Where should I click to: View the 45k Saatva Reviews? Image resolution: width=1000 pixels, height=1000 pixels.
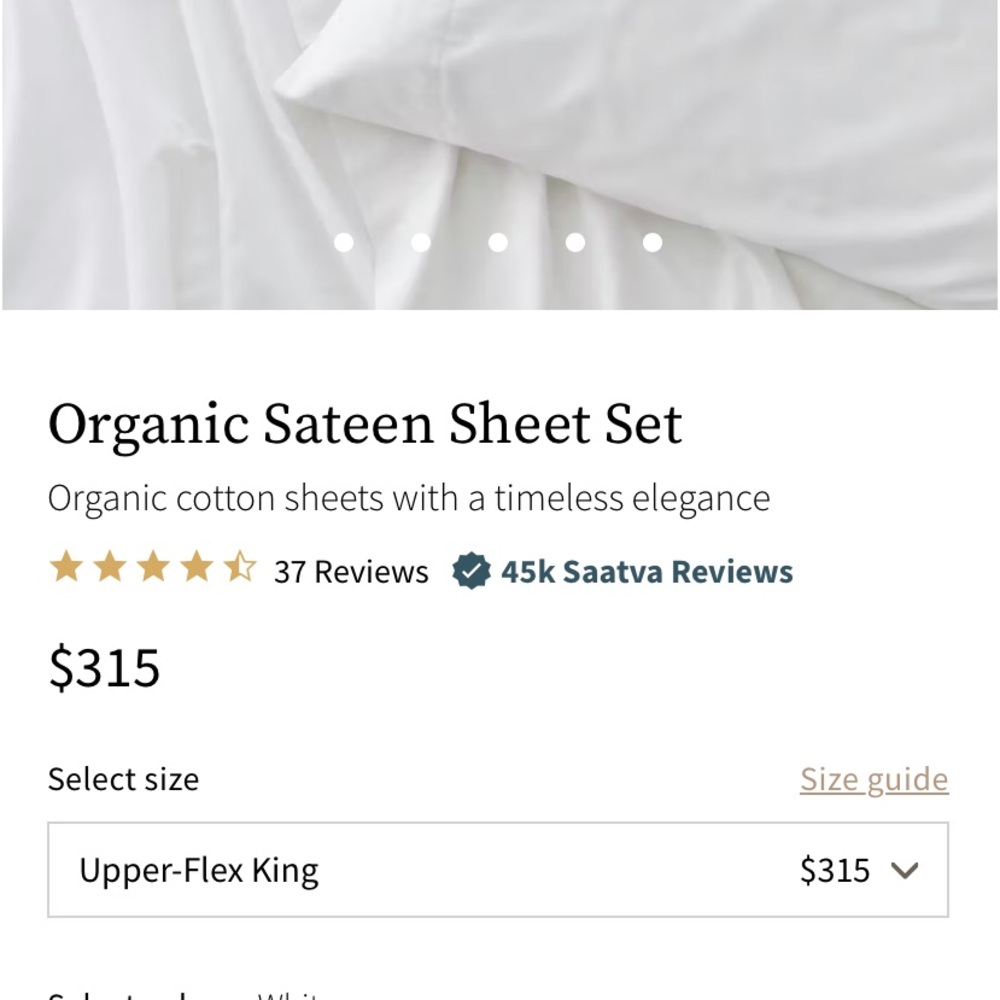(x=646, y=571)
